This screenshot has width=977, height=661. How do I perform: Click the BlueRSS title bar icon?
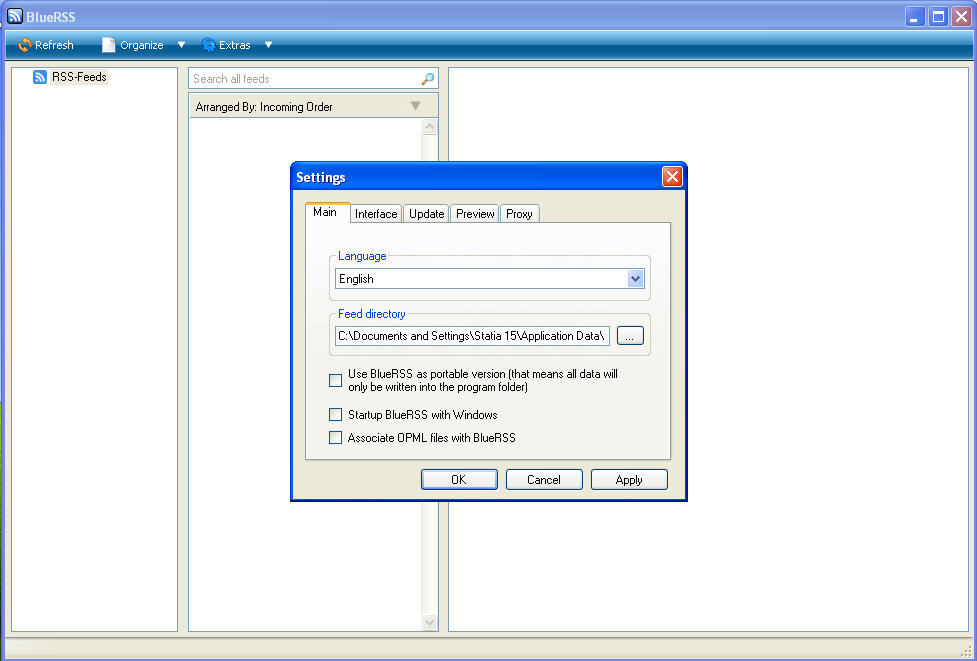[x=13, y=15]
